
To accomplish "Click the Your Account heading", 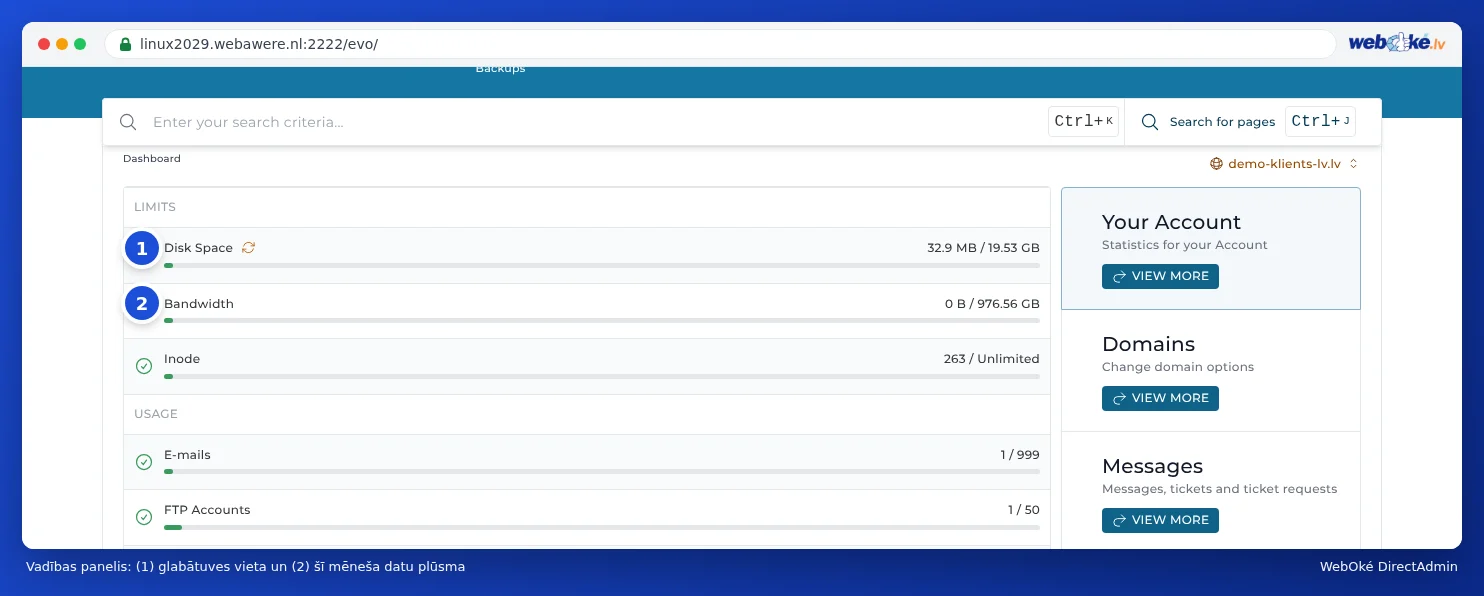I will (x=1171, y=222).
